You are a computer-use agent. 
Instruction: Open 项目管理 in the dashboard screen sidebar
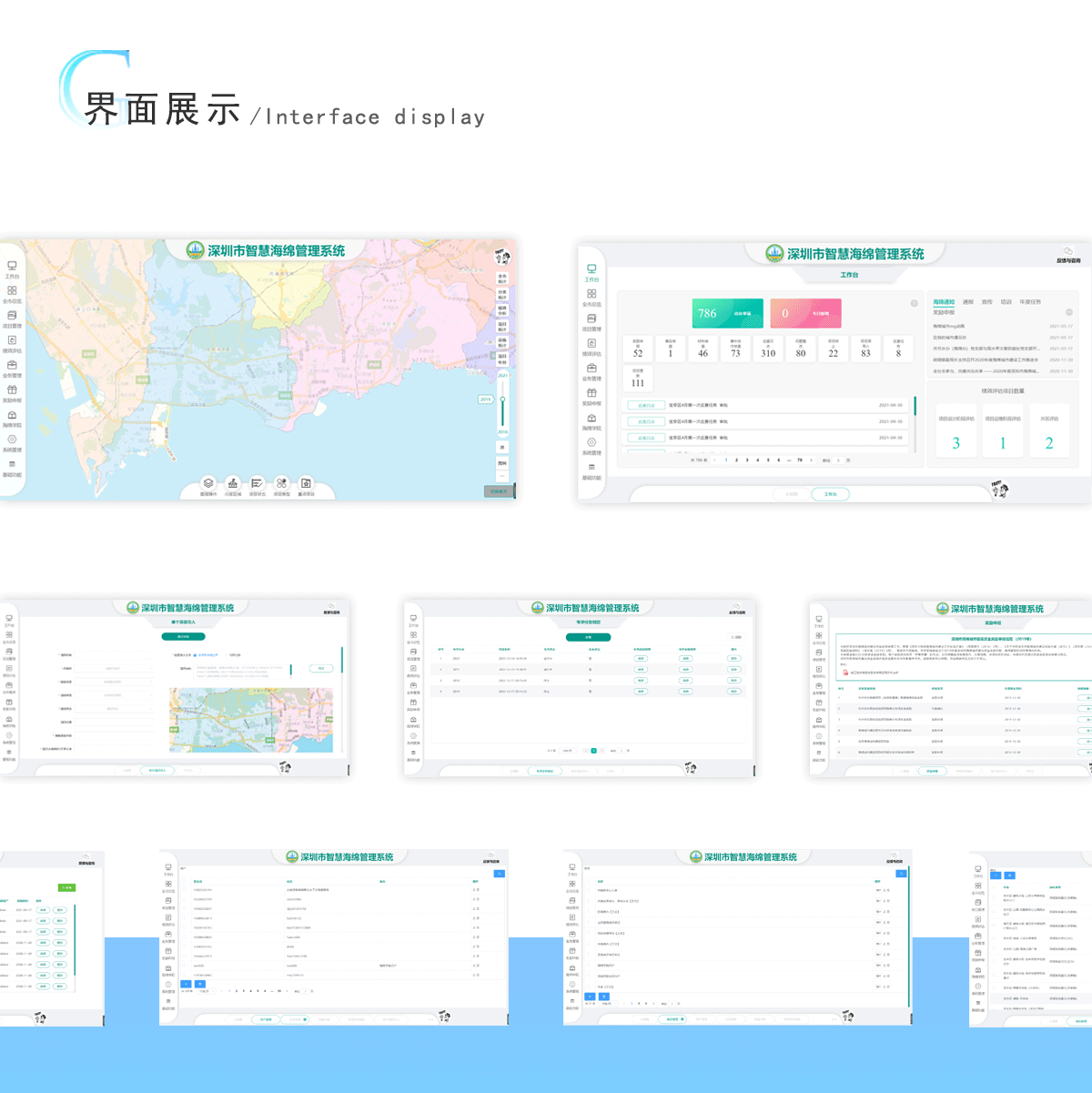pyautogui.click(x=591, y=322)
